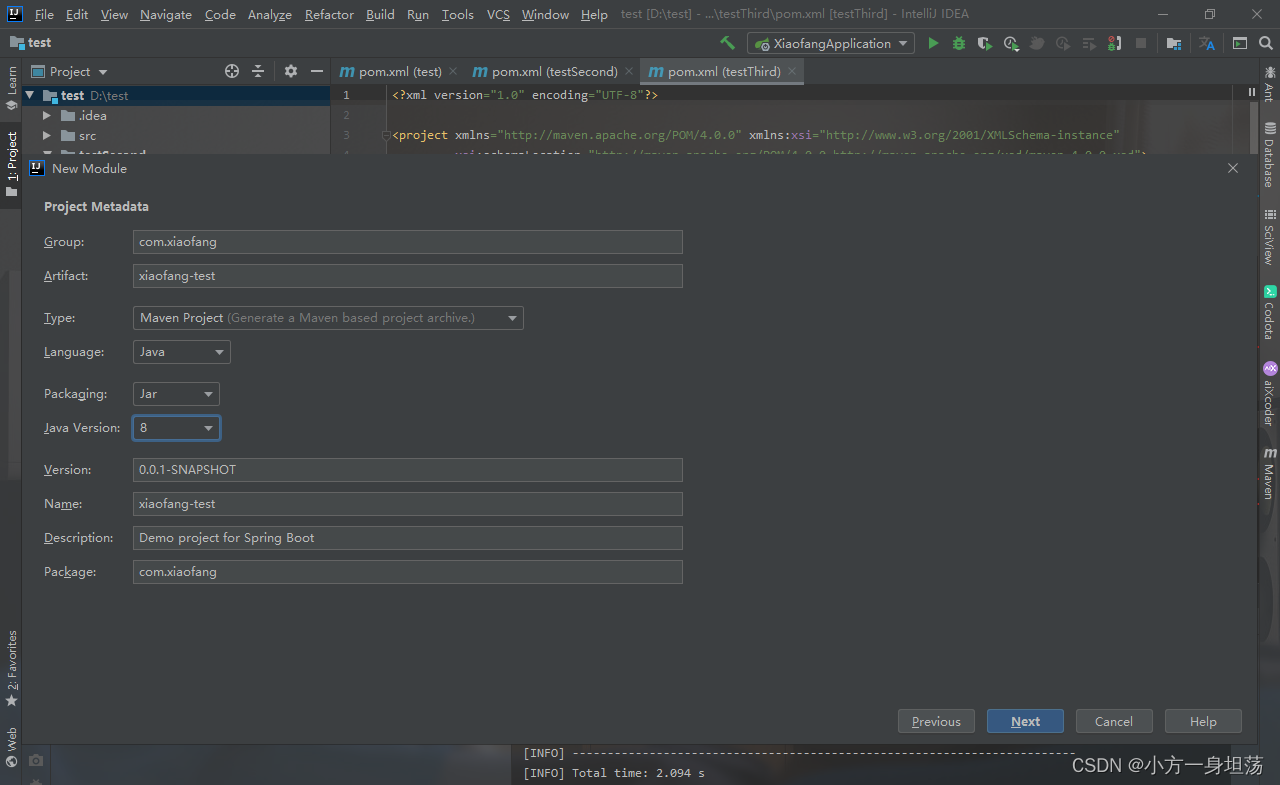Open Project Structure icon in toolbar
This screenshot has height=785, width=1280.
1174,43
